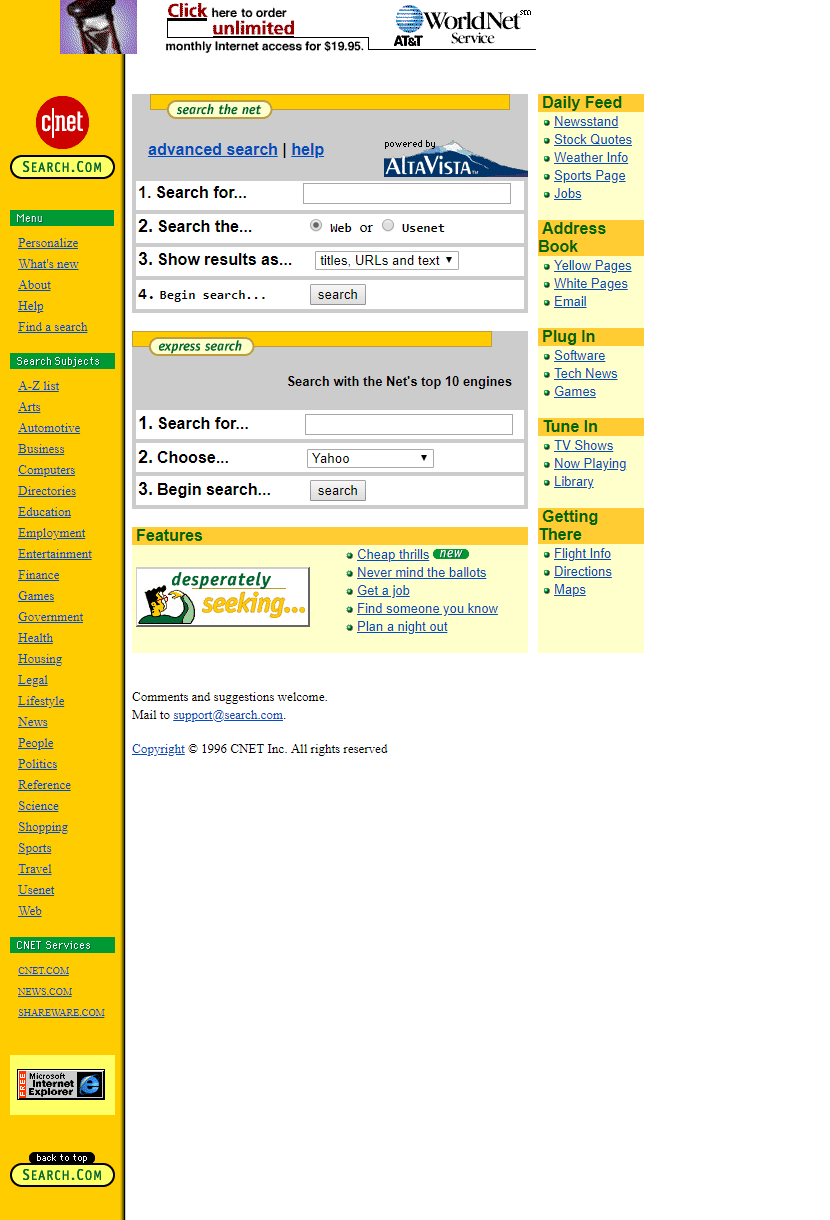Screen dimensions: 830x1220
Task: Click the back to top SEARCH.COM badge
Action: coord(62,1170)
